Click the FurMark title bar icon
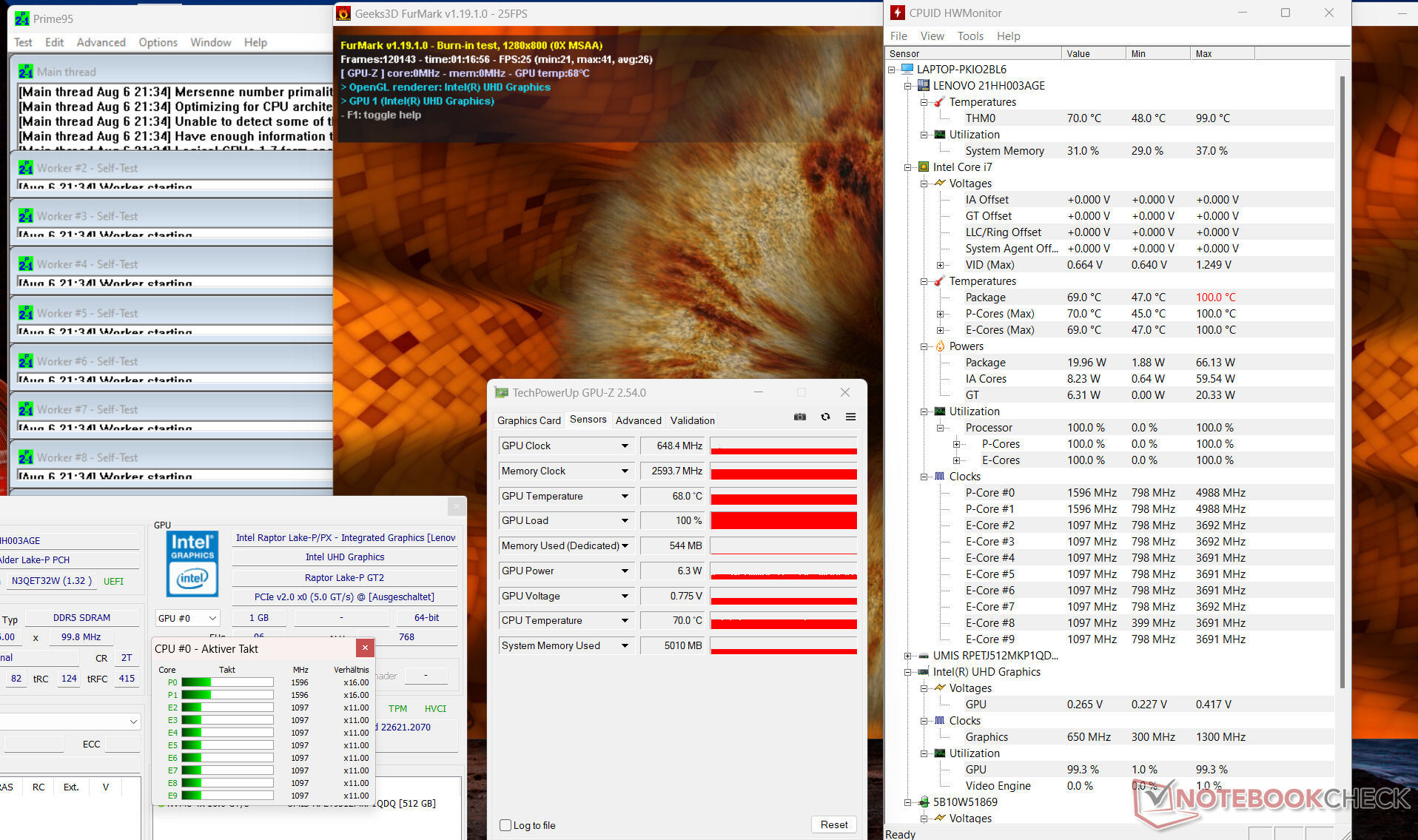The height and width of the screenshot is (840, 1418). (x=343, y=13)
